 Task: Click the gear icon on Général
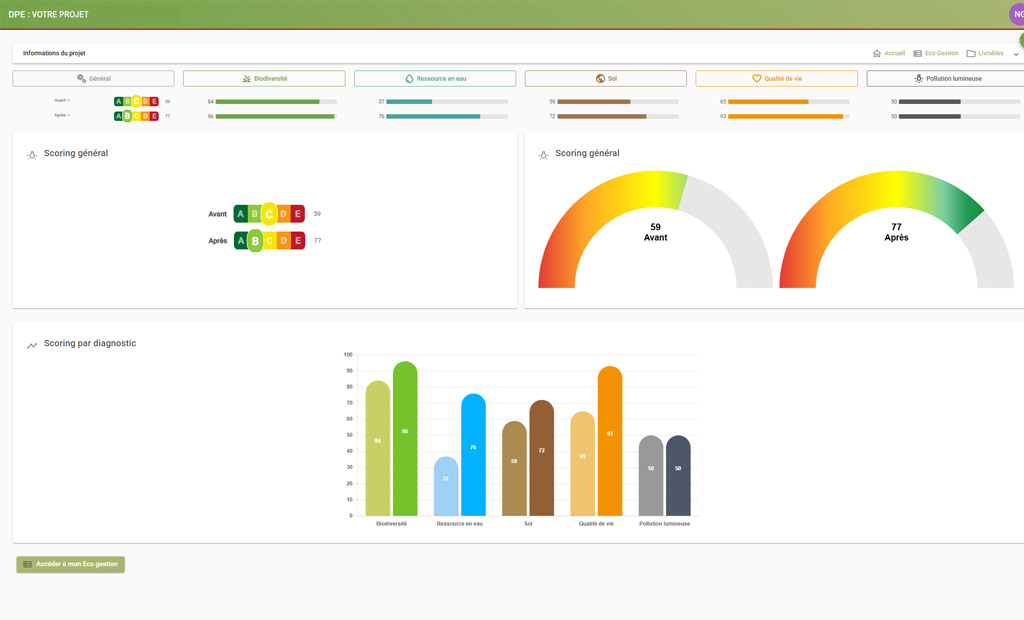81,78
